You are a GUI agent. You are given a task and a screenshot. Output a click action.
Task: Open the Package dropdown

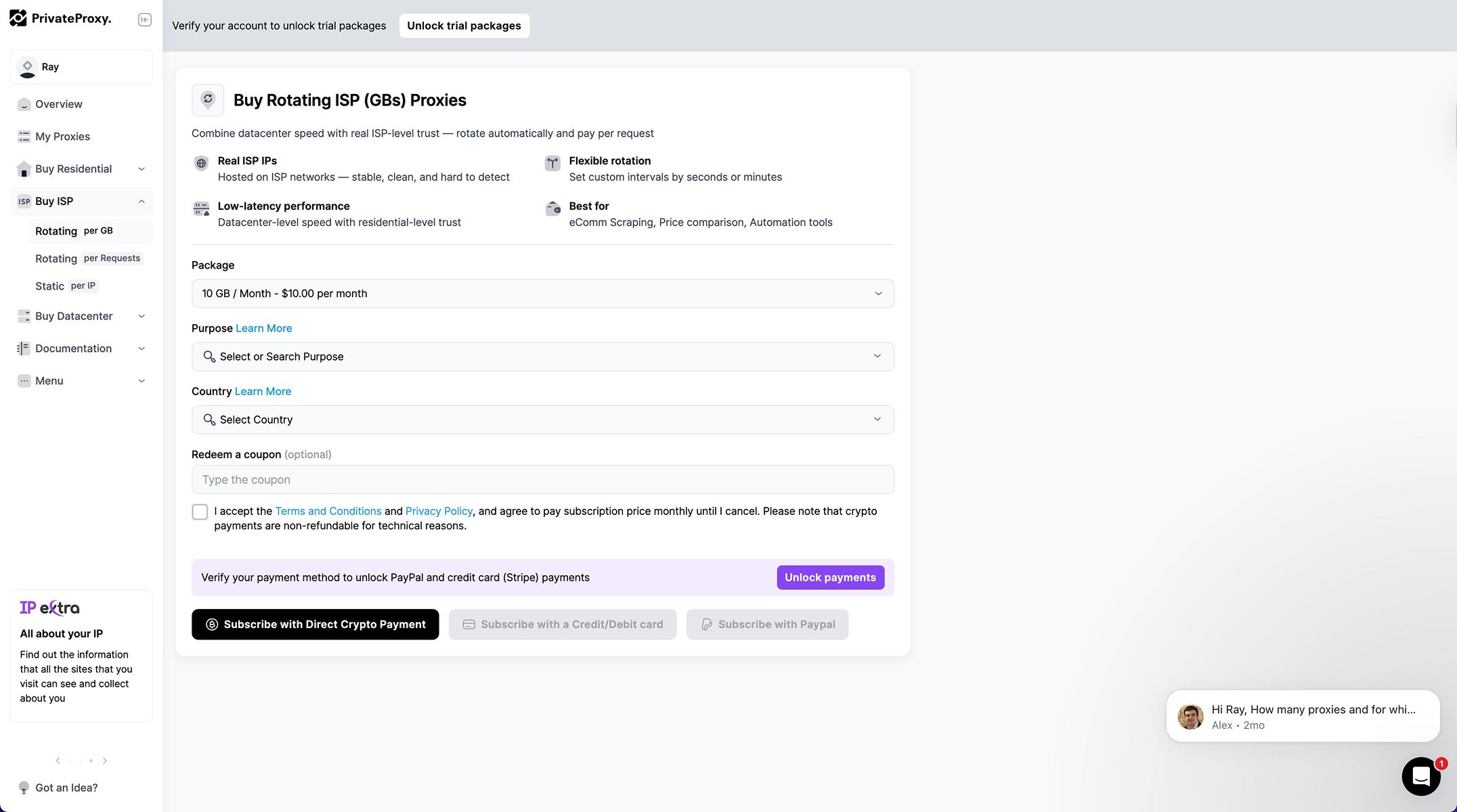tap(542, 294)
